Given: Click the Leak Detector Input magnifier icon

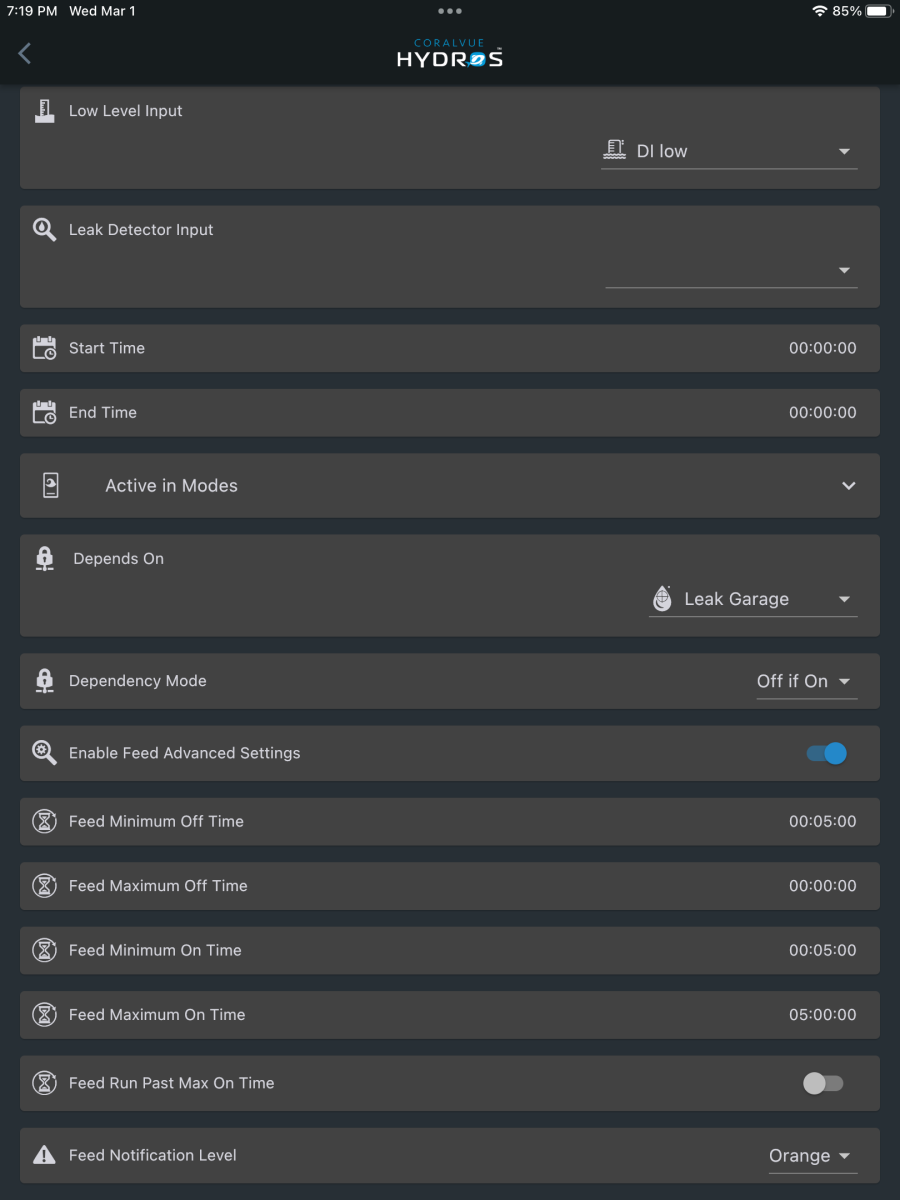Looking at the screenshot, I should (x=44, y=229).
